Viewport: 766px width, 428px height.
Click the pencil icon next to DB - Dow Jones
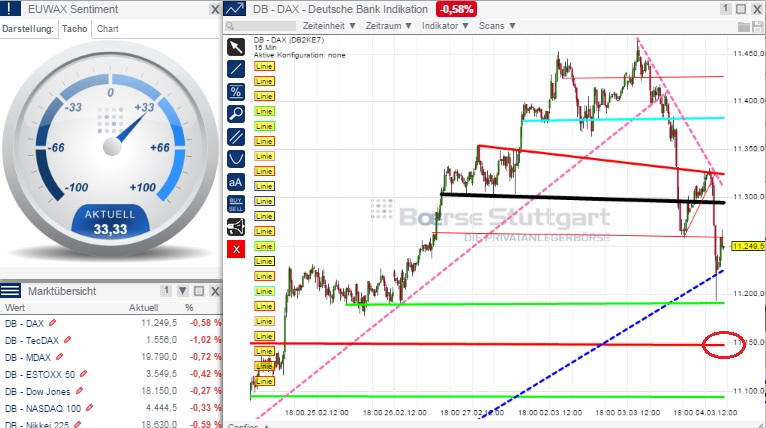click(x=79, y=391)
